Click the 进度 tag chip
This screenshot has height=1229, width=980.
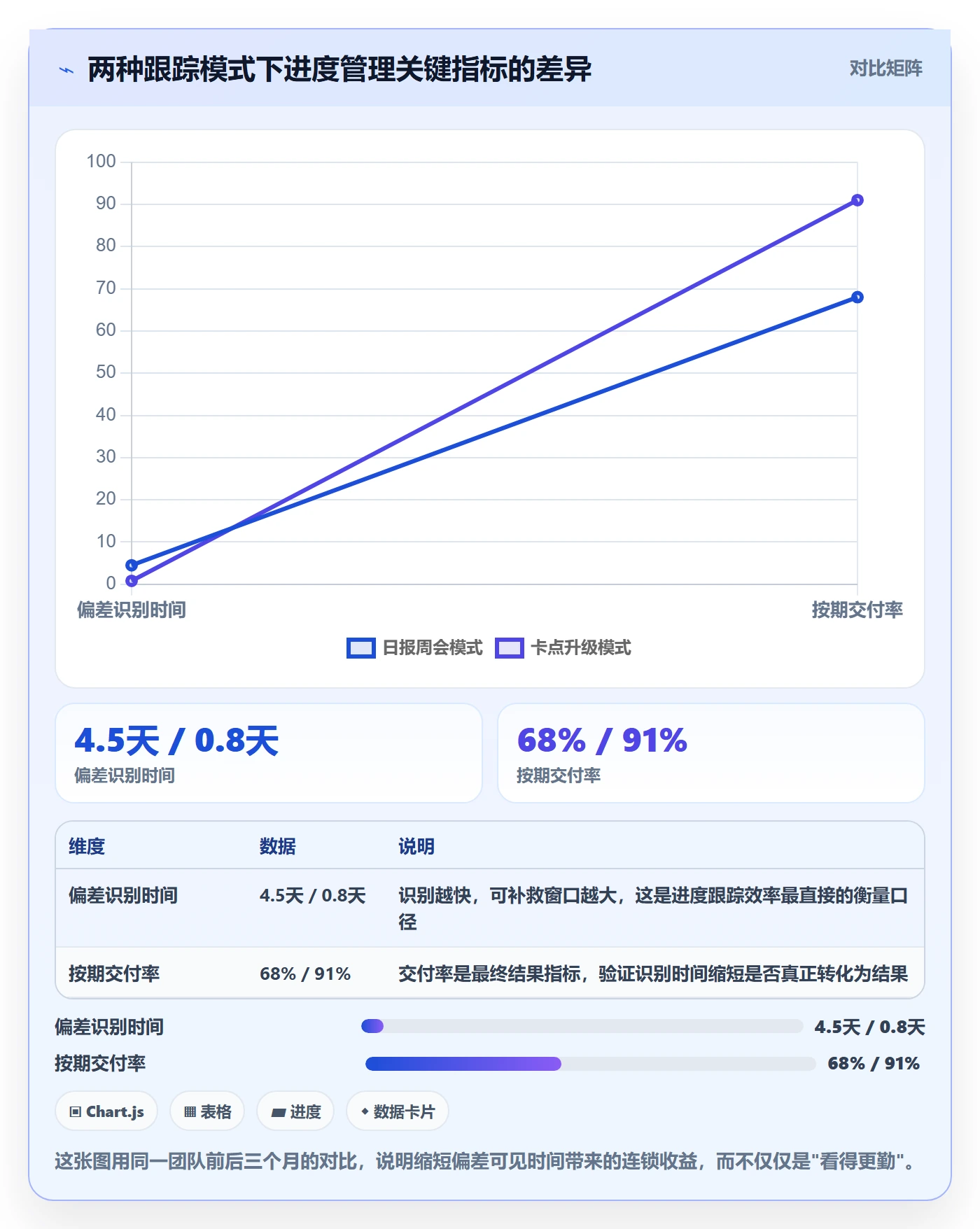click(x=295, y=1111)
